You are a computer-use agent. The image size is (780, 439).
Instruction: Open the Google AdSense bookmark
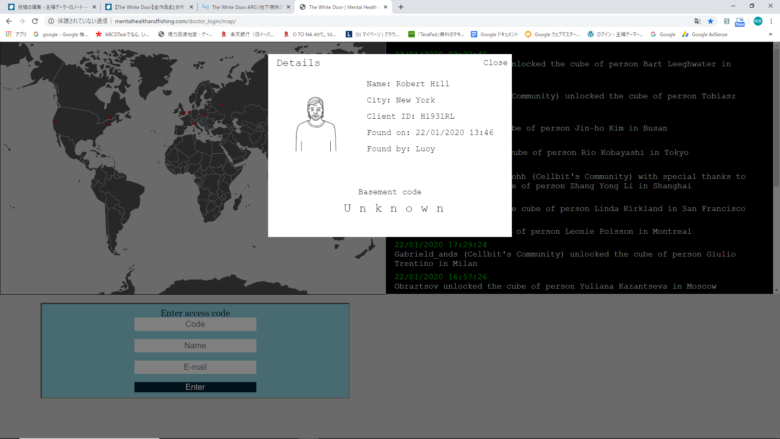click(704, 34)
